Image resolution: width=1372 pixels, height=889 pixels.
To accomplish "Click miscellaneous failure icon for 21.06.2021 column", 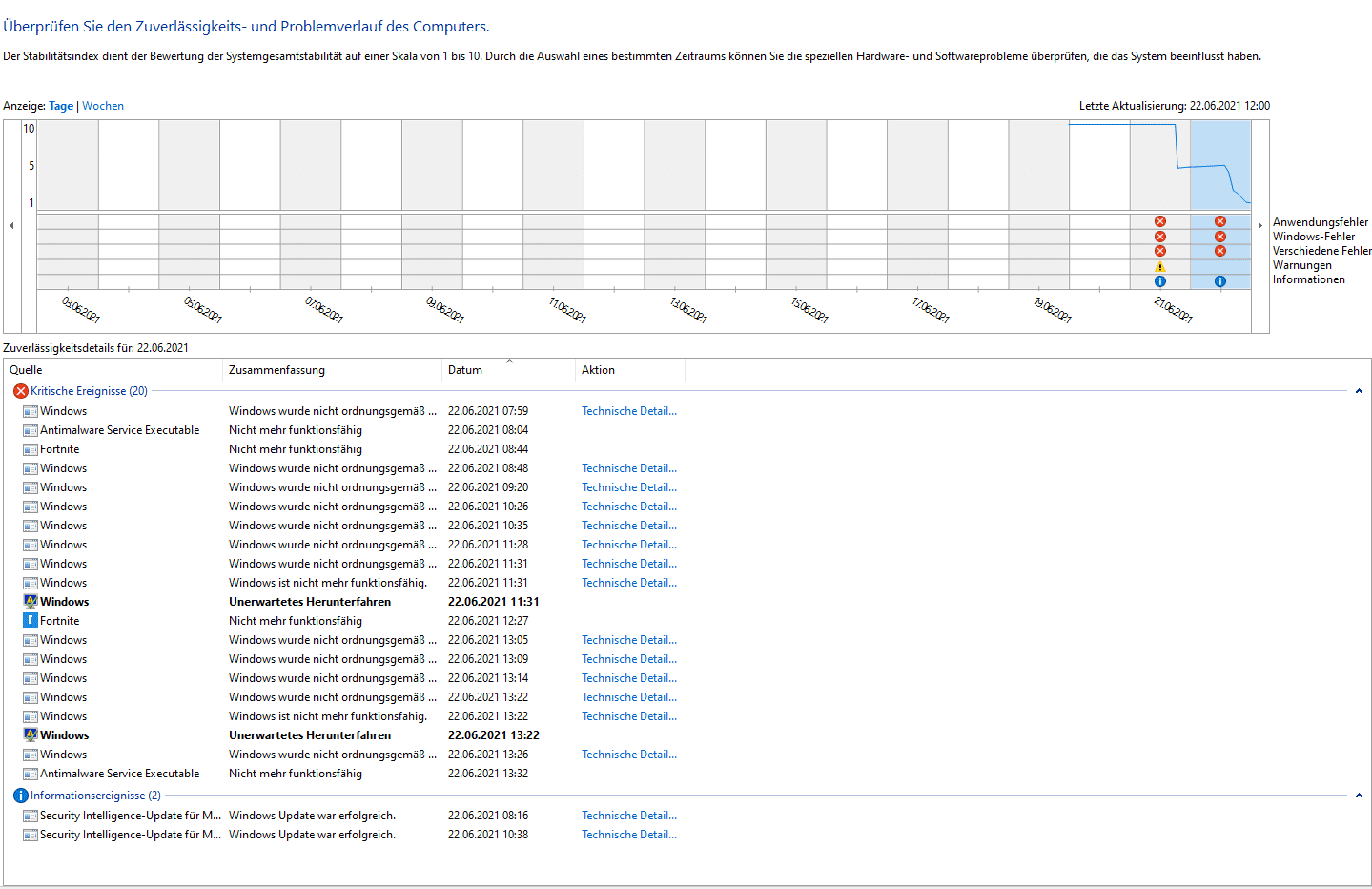I will [x=1160, y=251].
